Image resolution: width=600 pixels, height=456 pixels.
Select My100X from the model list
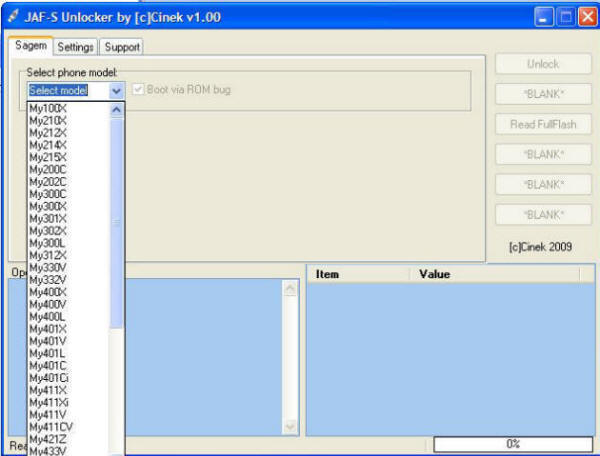(69, 109)
